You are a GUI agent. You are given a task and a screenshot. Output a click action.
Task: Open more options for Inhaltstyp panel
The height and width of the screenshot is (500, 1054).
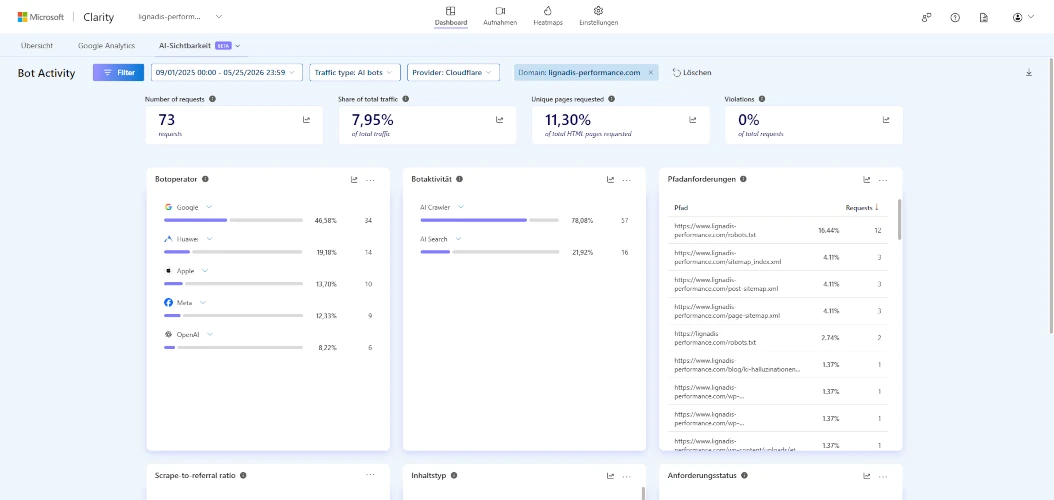tap(626, 475)
